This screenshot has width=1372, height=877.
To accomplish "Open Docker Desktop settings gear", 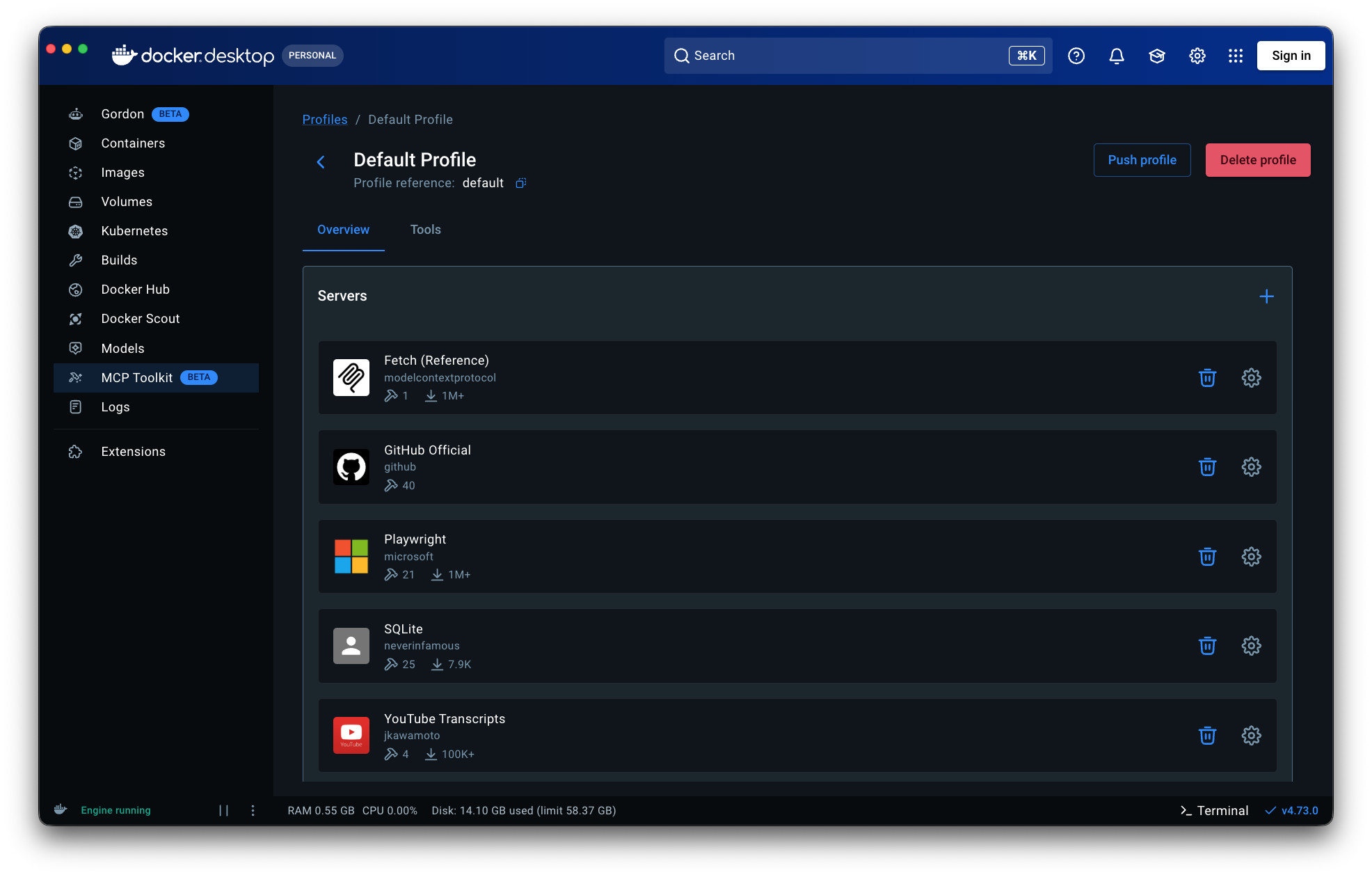I will point(1197,56).
